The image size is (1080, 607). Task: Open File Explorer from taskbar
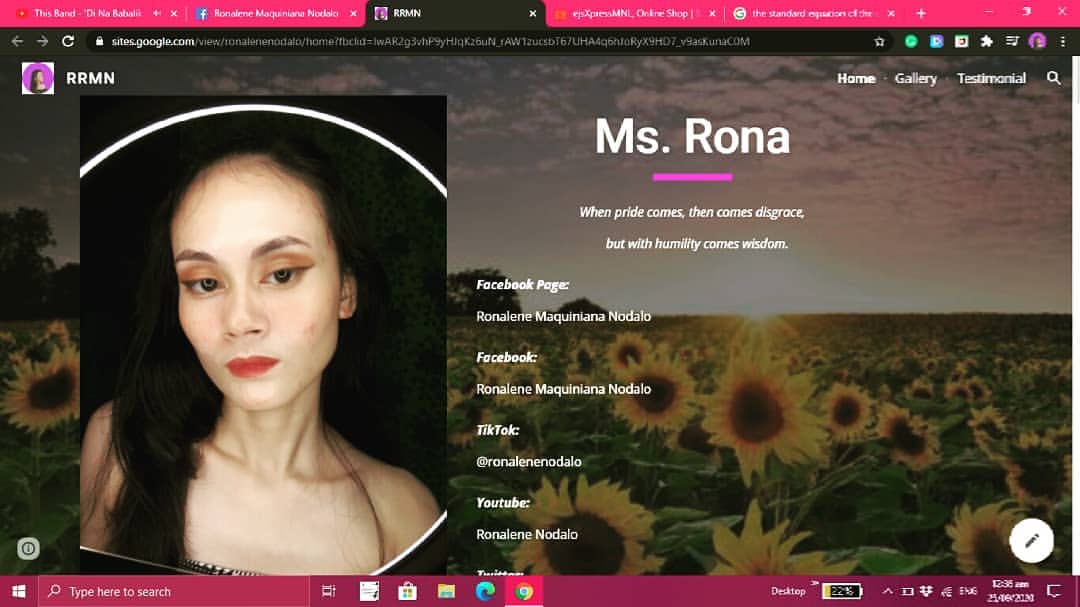click(446, 591)
